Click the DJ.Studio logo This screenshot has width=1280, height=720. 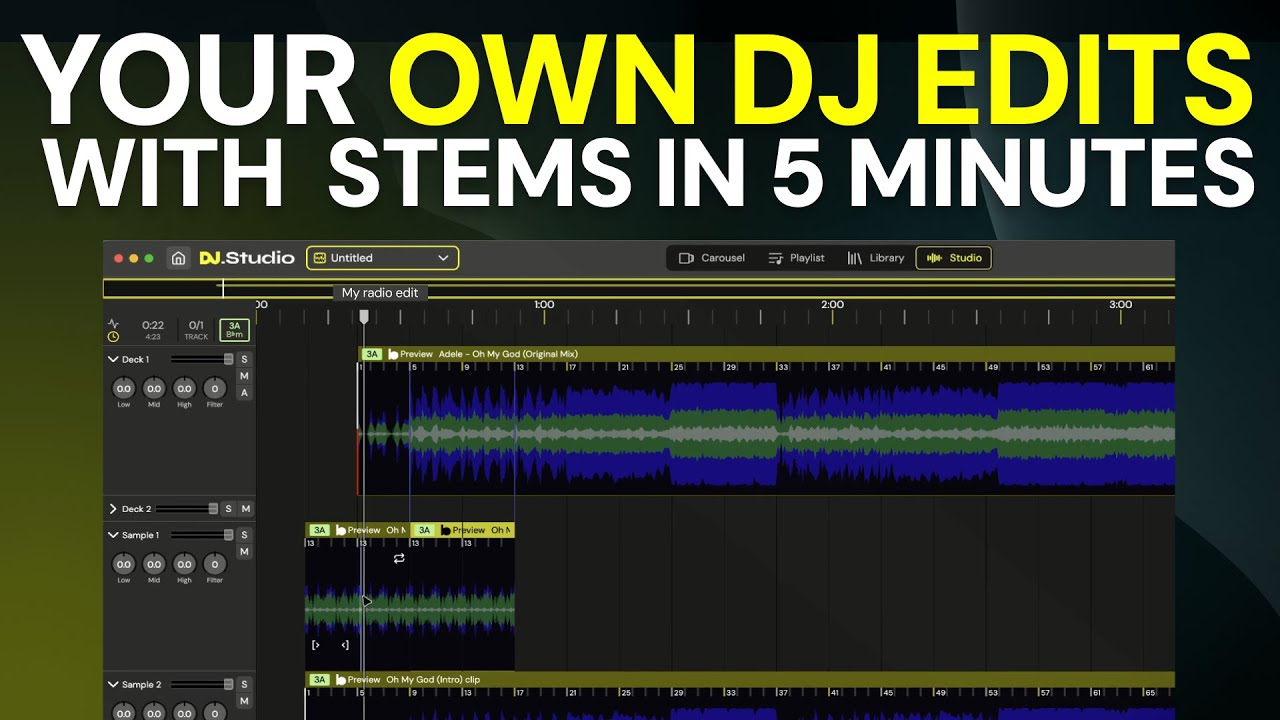tap(247, 258)
